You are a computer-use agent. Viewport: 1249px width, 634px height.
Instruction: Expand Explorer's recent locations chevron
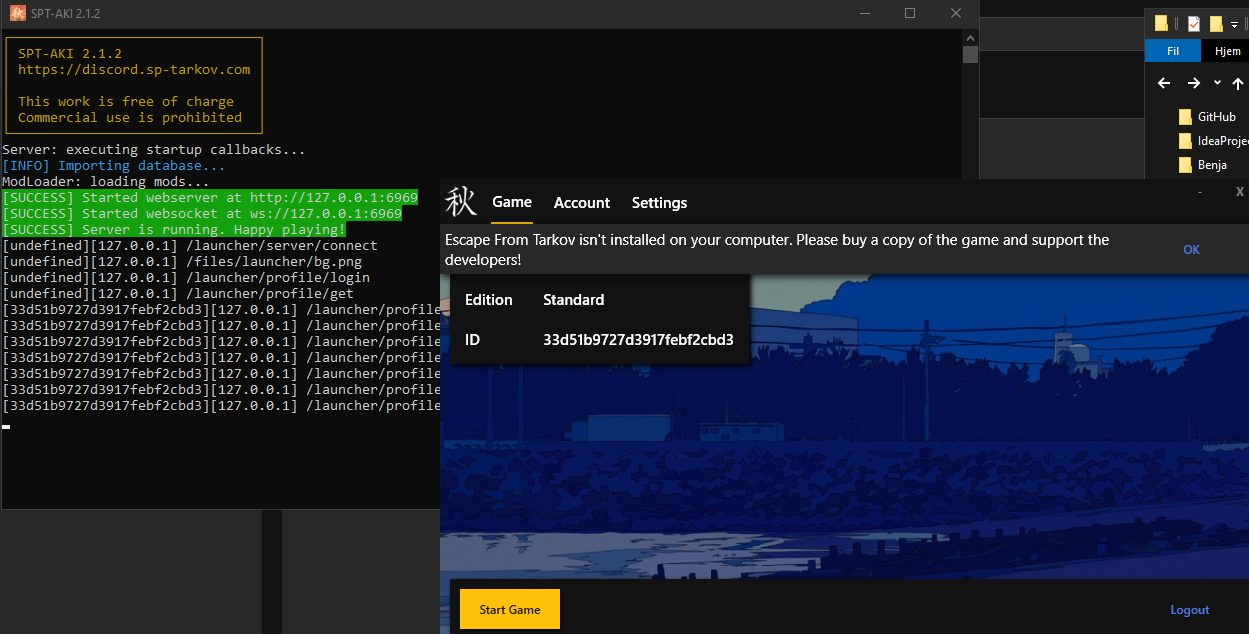[x=1217, y=84]
